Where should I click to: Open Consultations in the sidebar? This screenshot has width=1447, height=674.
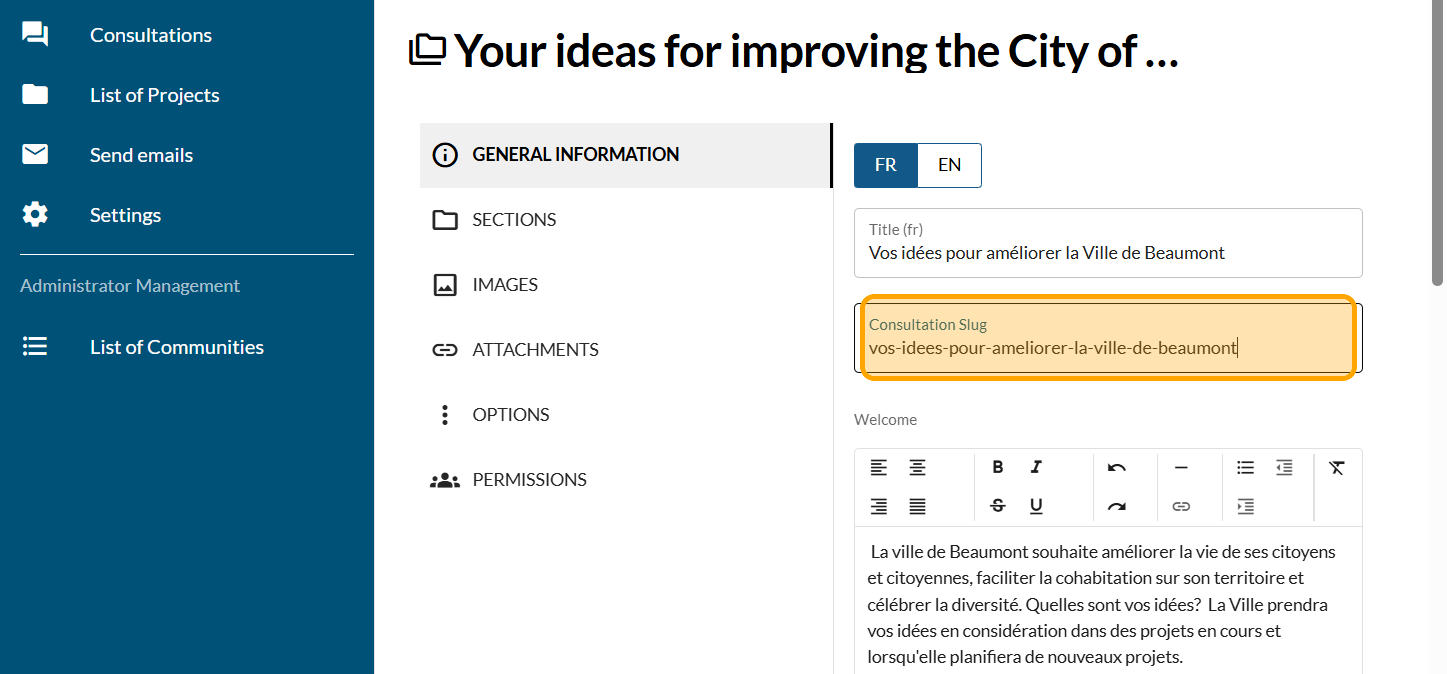click(x=150, y=35)
